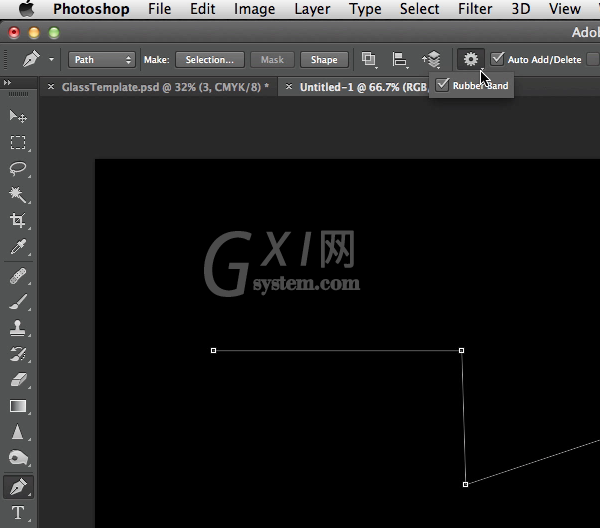Click the Make Selection... button
The width and height of the screenshot is (600, 528).
(210, 60)
